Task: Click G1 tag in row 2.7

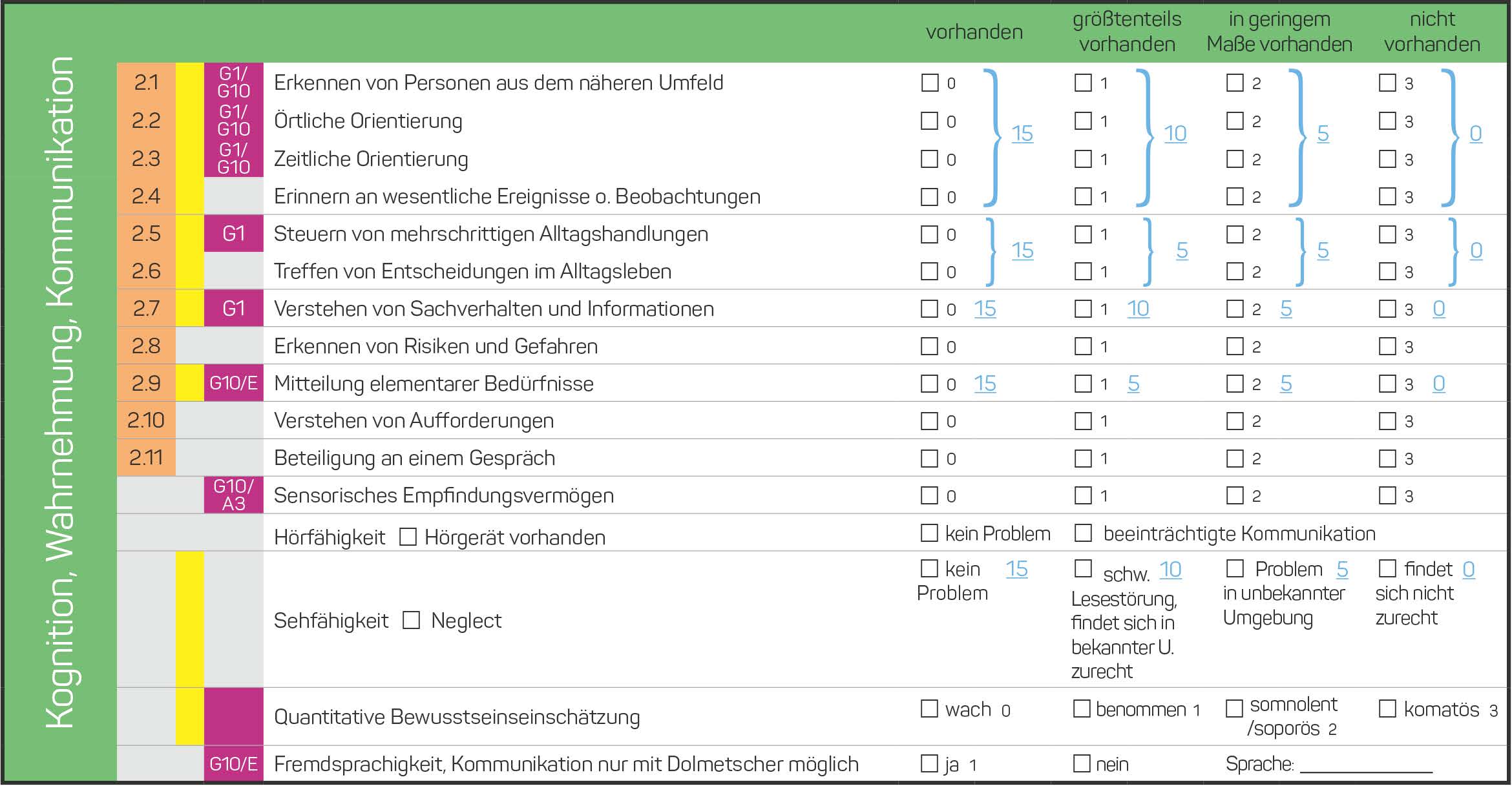Action: [x=234, y=308]
